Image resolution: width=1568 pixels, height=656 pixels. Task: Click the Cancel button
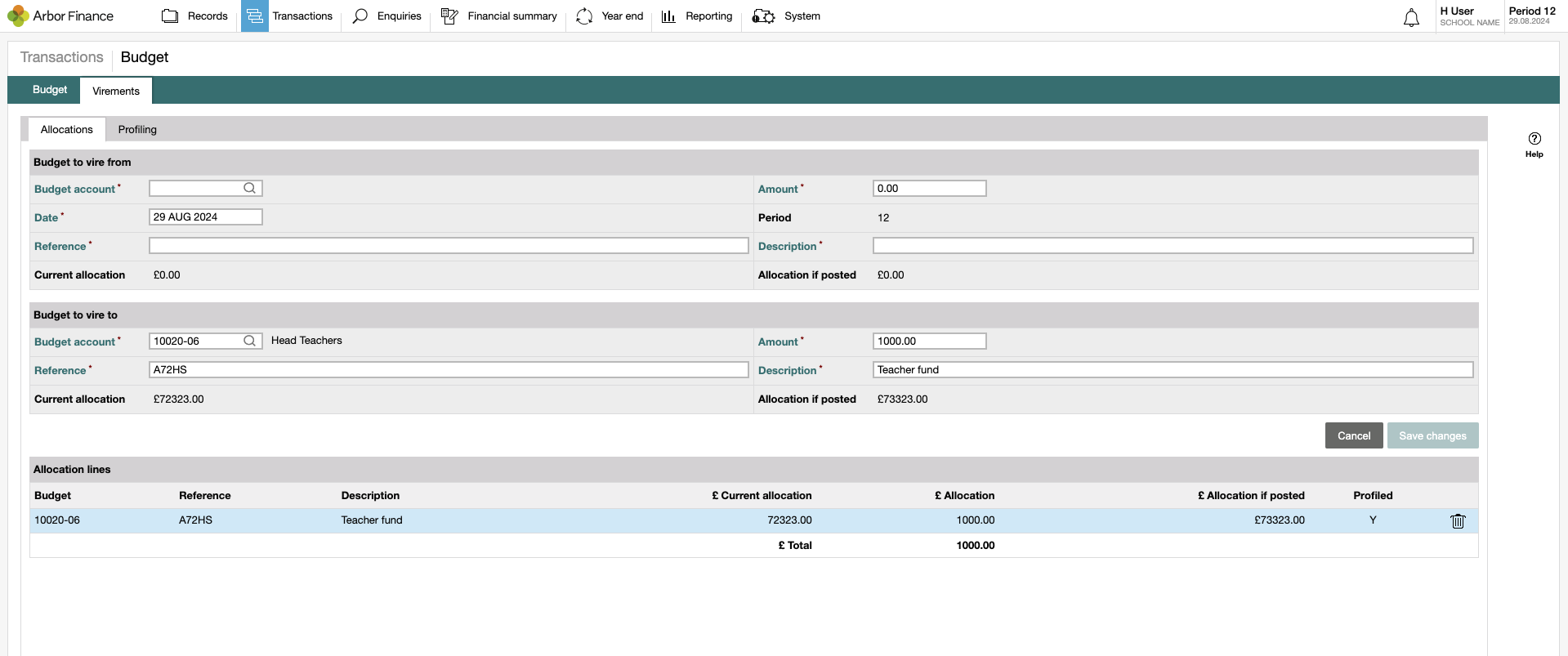point(1354,435)
